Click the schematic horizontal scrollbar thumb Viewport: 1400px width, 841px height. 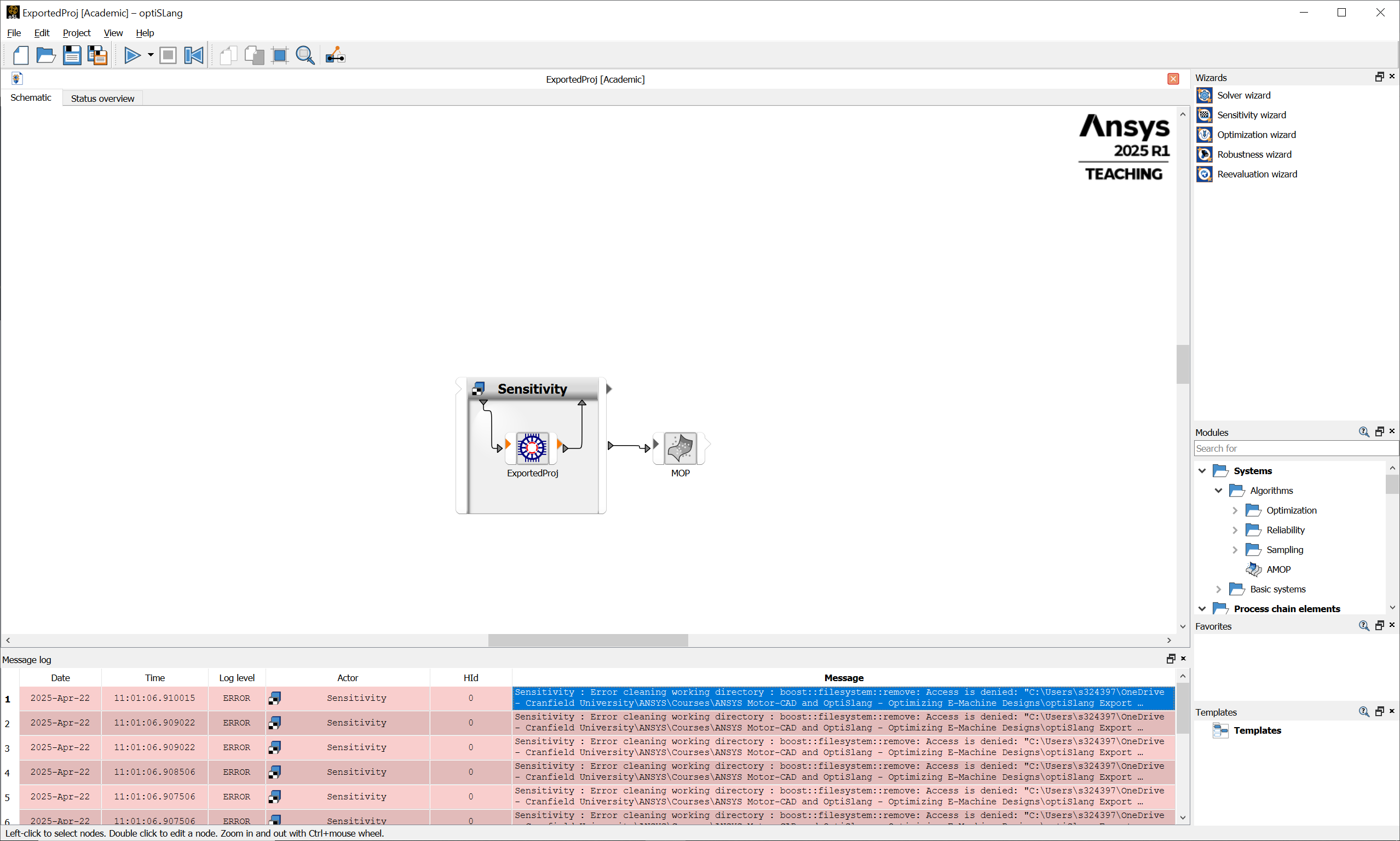[588, 641]
